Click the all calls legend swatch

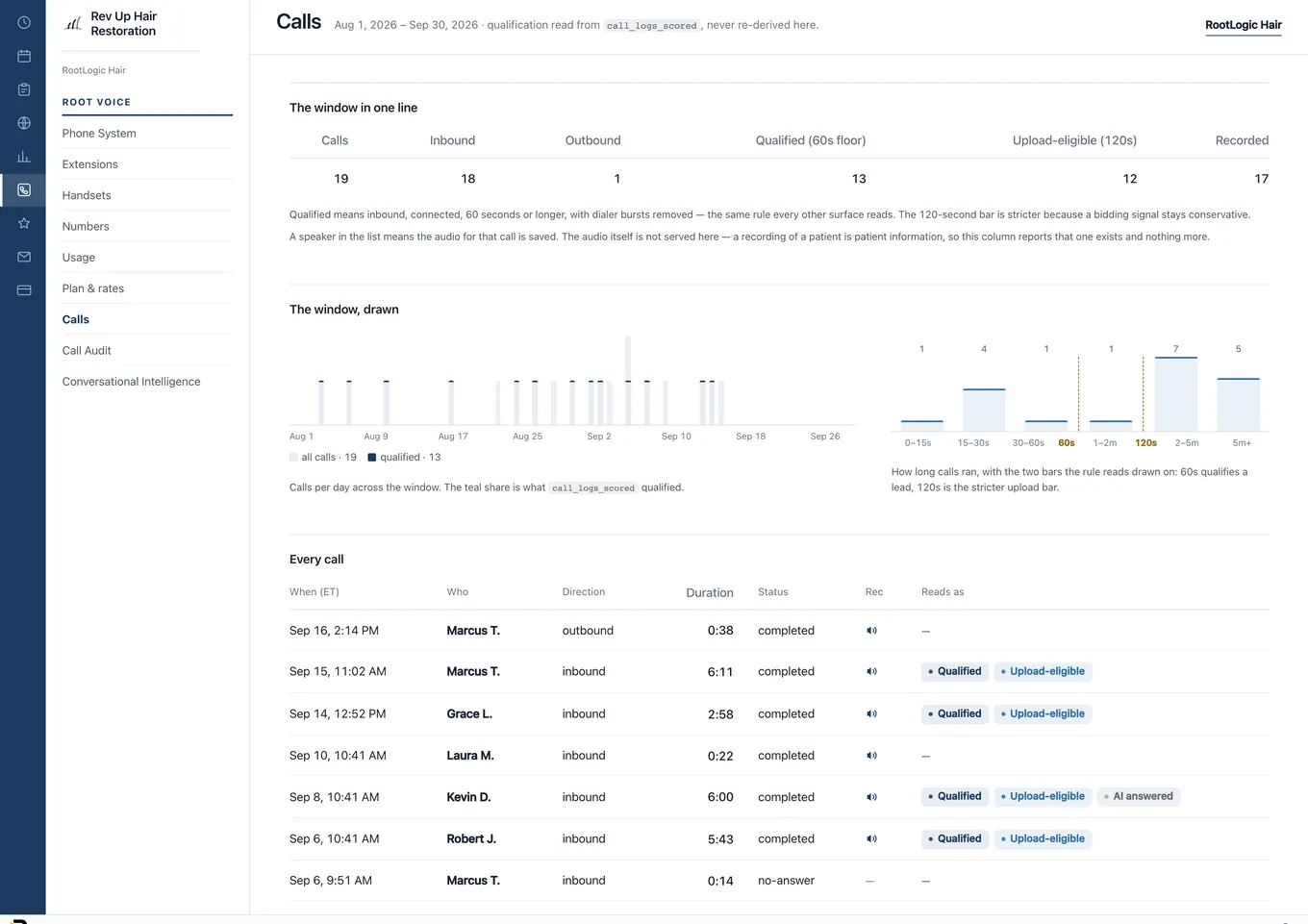coord(293,458)
